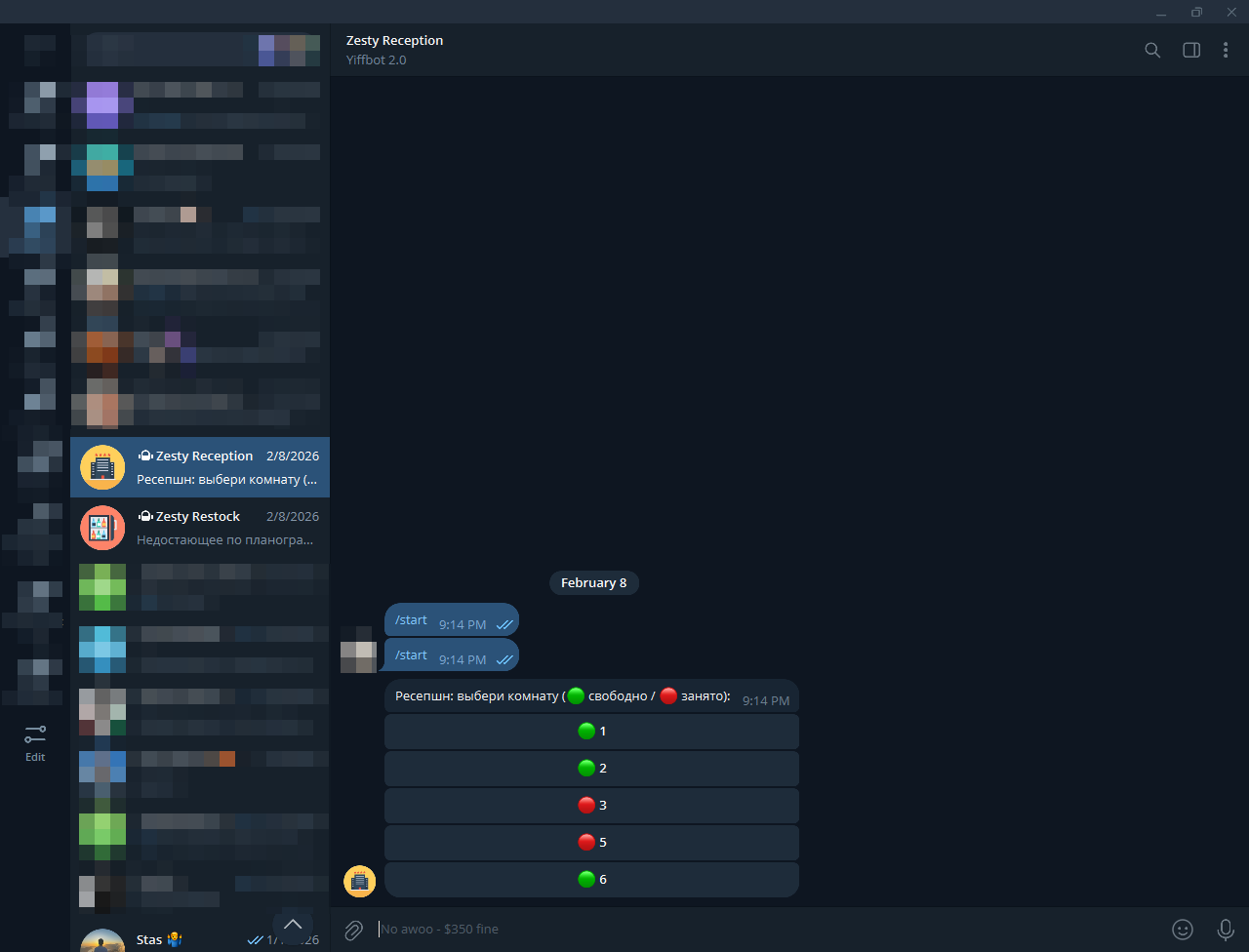Select room 2 button
Viewport: 1249px width, 952px height.
coord(591,769)
